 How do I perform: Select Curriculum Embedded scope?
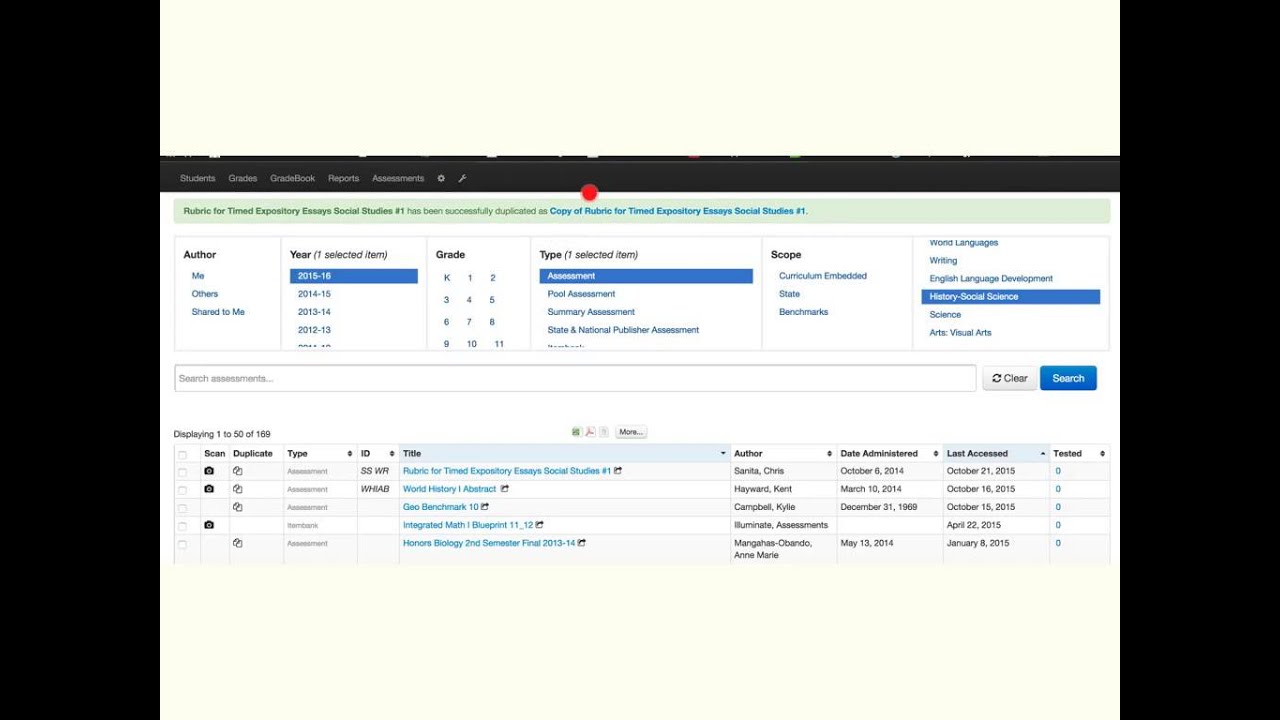point(823,276)
